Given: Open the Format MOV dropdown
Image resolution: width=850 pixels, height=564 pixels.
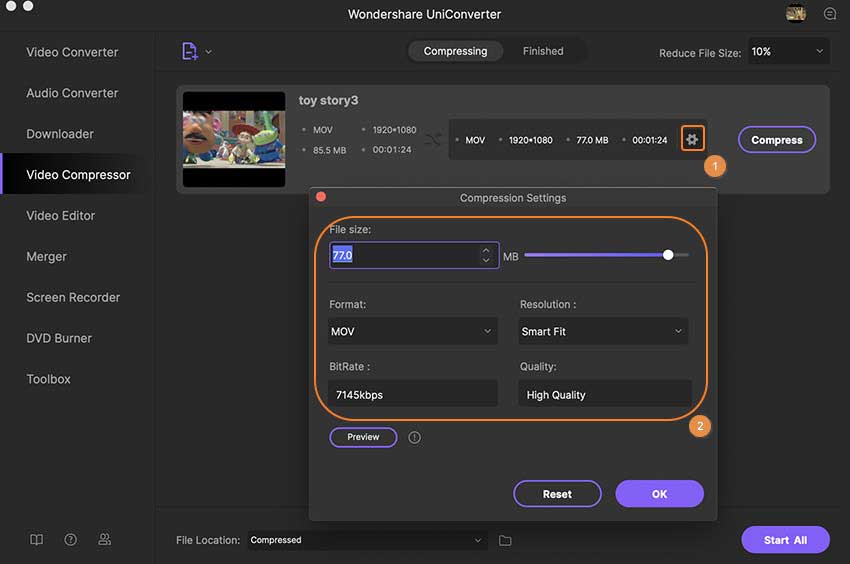Looking at the screenshot, I should tap(413, 331).
